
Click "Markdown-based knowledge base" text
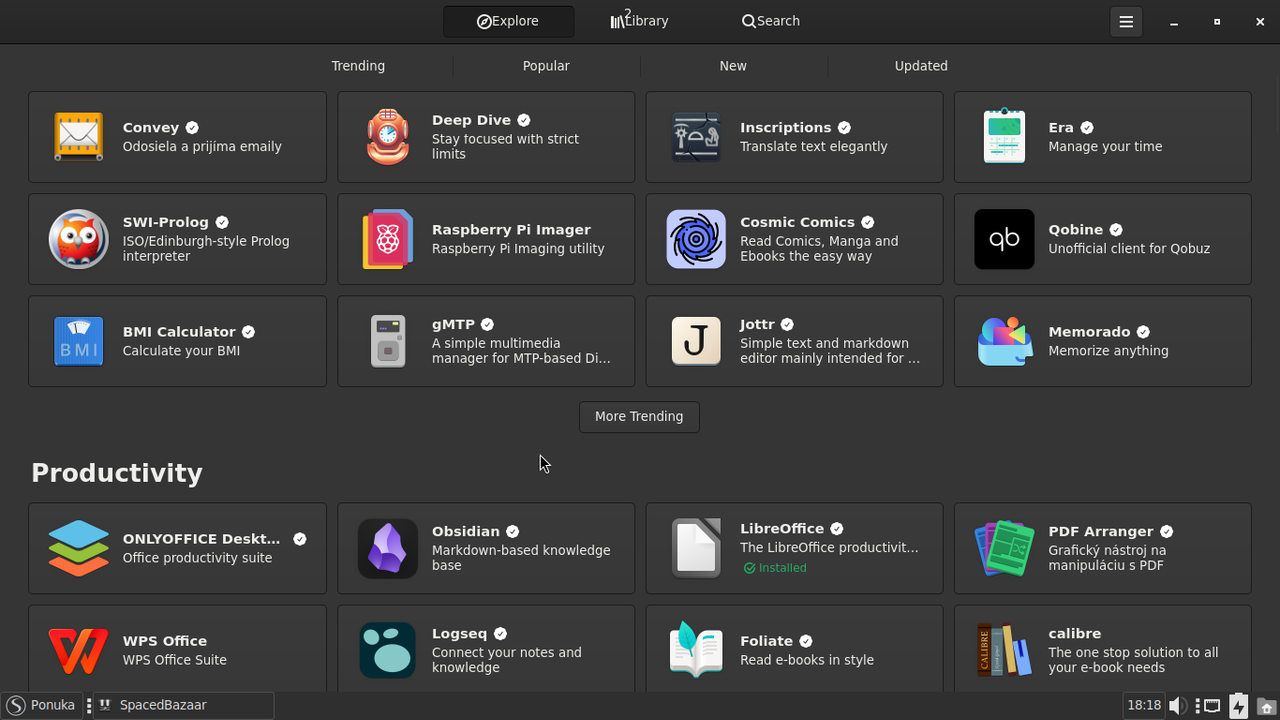coord(521,557)
